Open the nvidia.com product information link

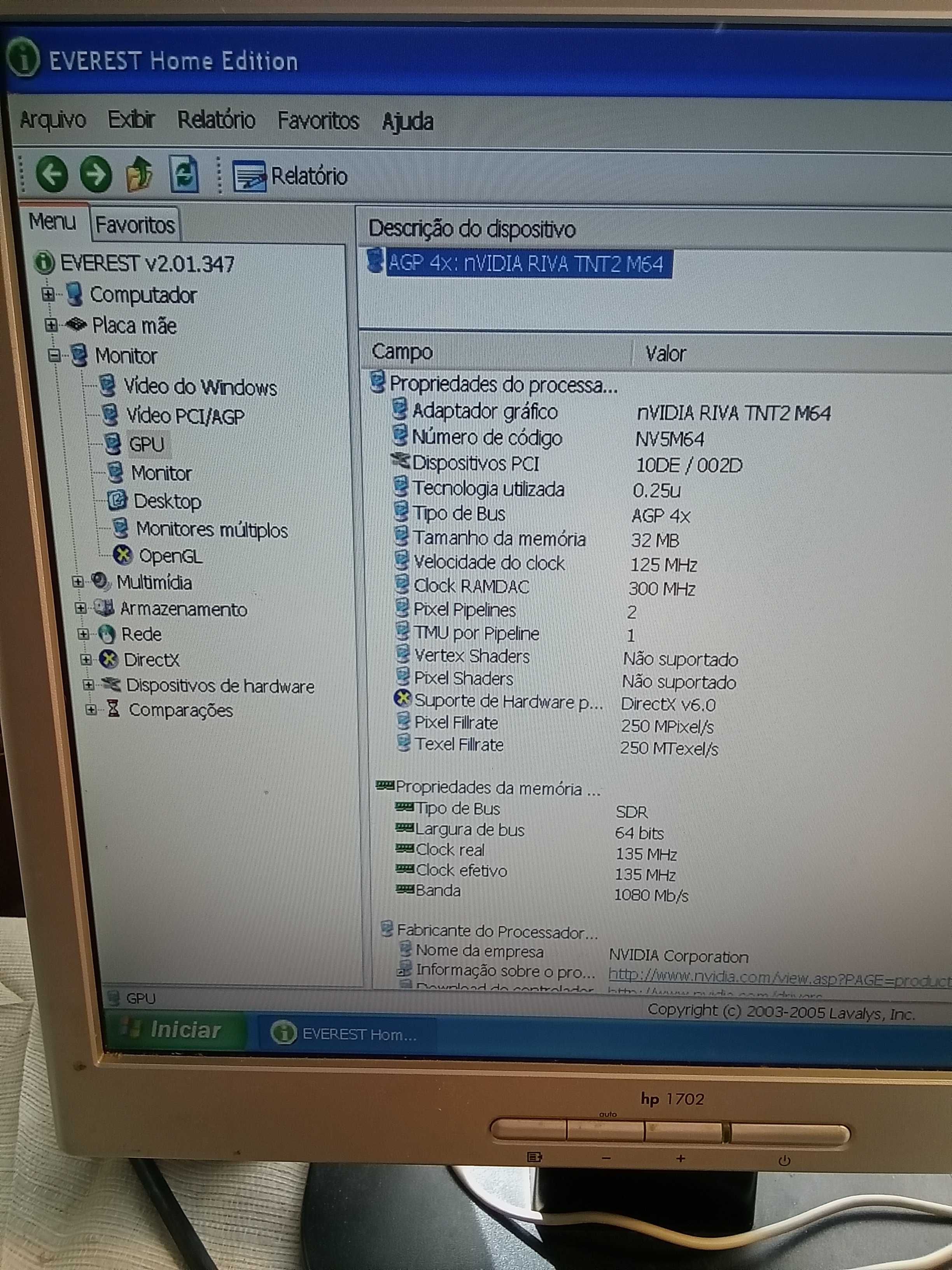pyautogui.click(x=779, y=978)
